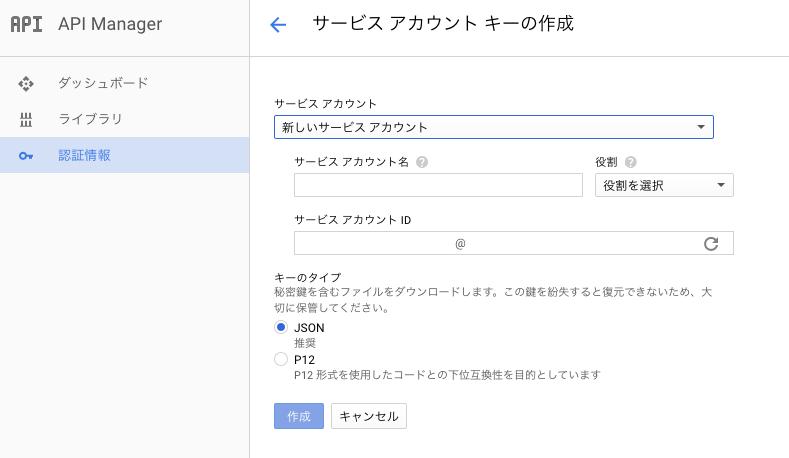Click the API logo icon

[x=27, y=24]
